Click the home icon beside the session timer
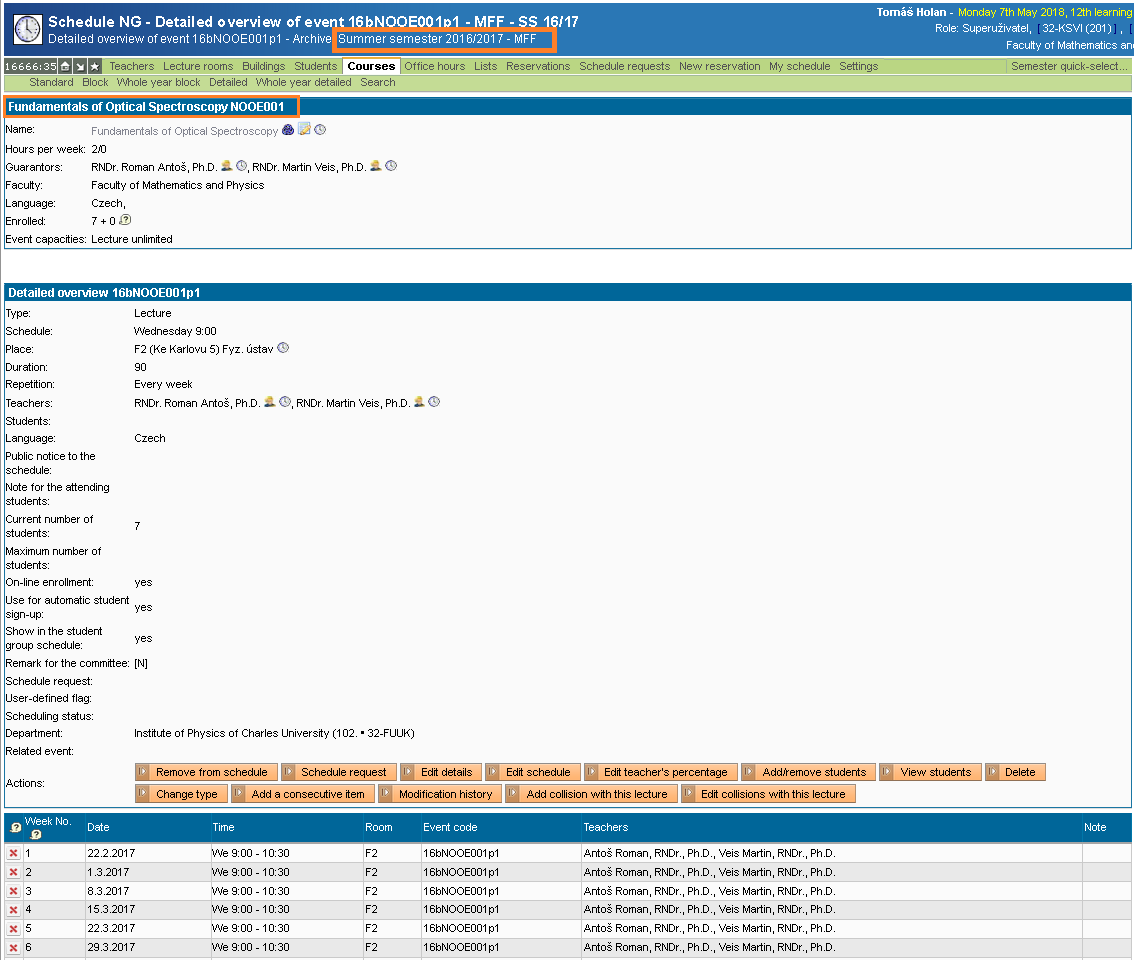1134x960 pixels. click(65, 66)
